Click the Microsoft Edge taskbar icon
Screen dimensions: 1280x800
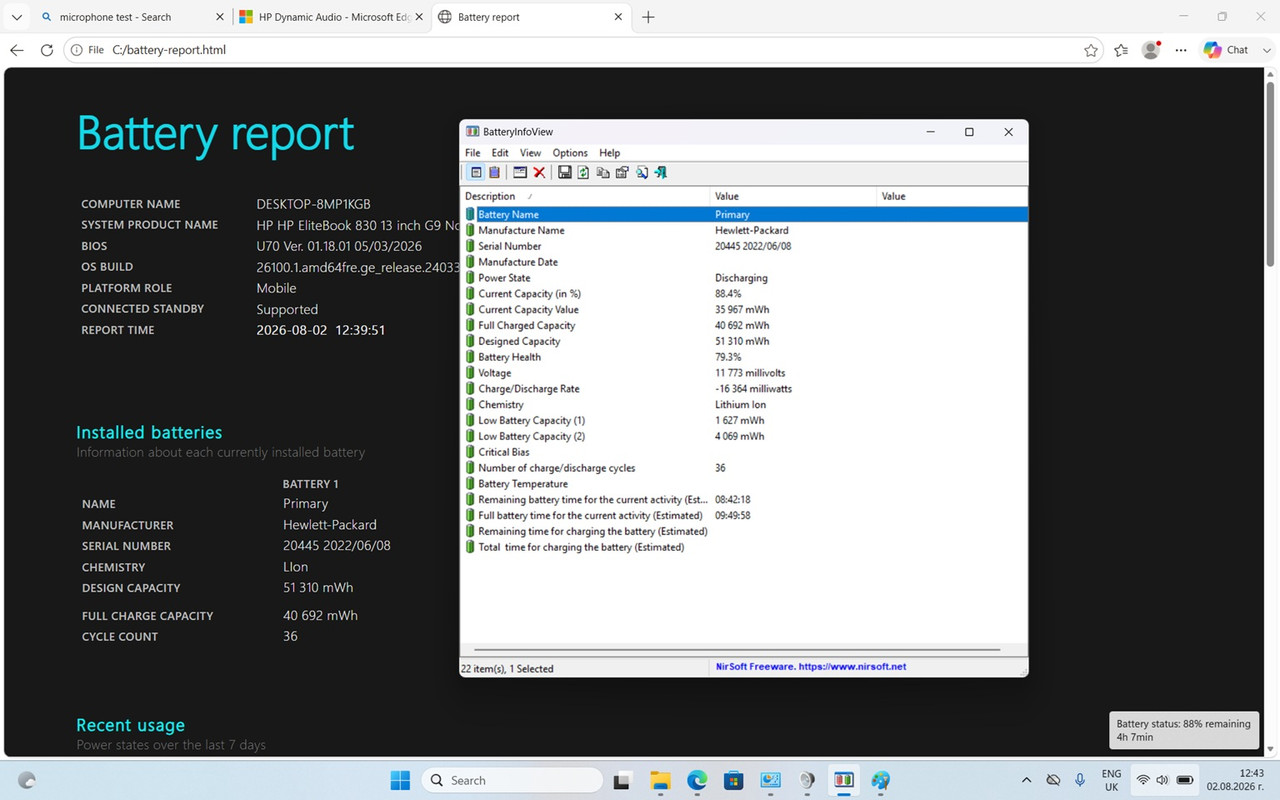tap(696, 780)
